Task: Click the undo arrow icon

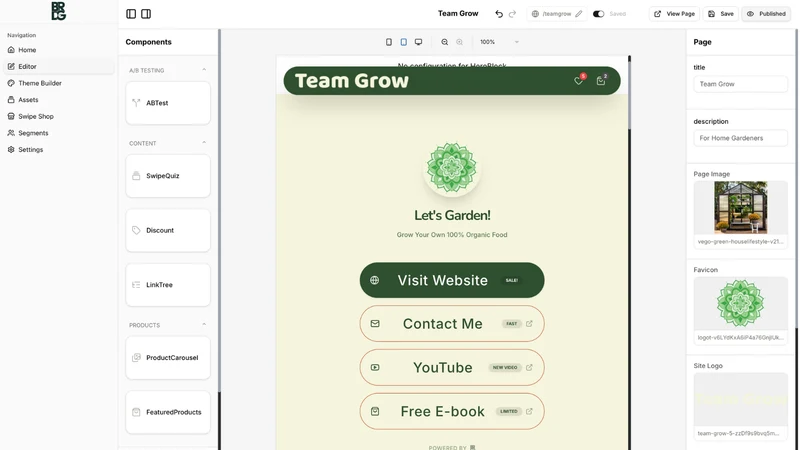Action: 499,14
